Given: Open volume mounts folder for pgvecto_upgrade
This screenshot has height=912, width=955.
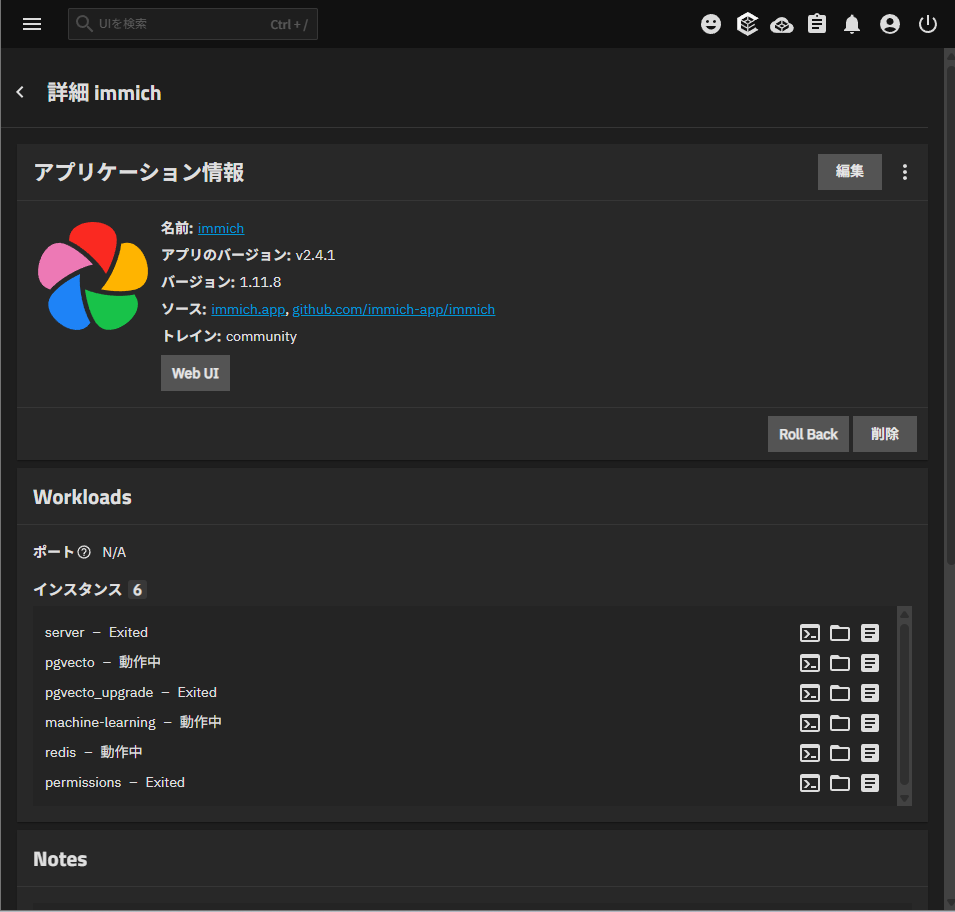Looking at the screenshot, I should [x=839, y=693].
